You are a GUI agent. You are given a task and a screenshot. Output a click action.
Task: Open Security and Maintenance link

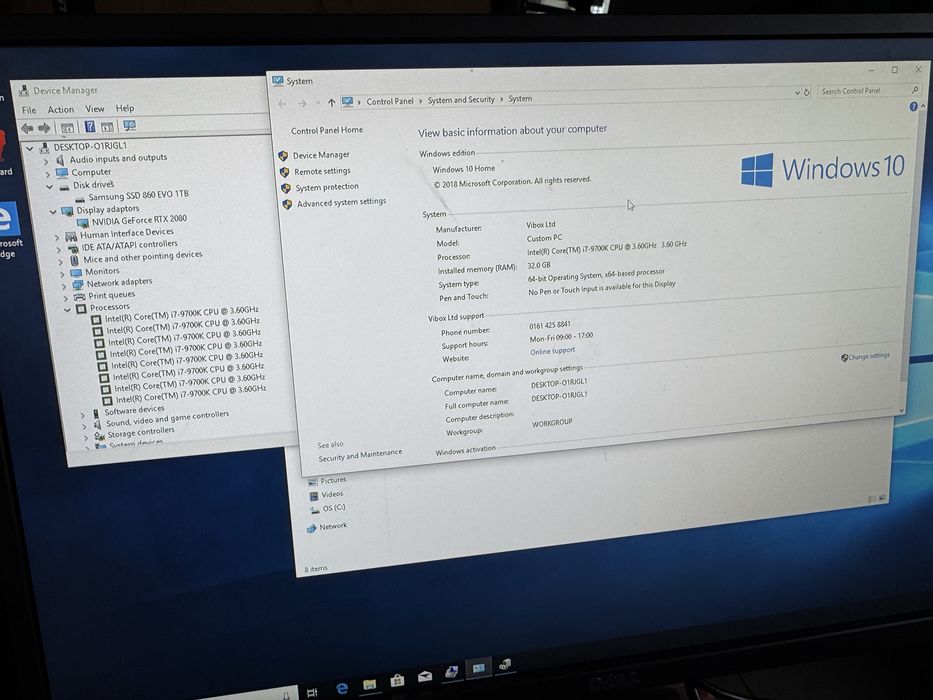pos(360,455)
